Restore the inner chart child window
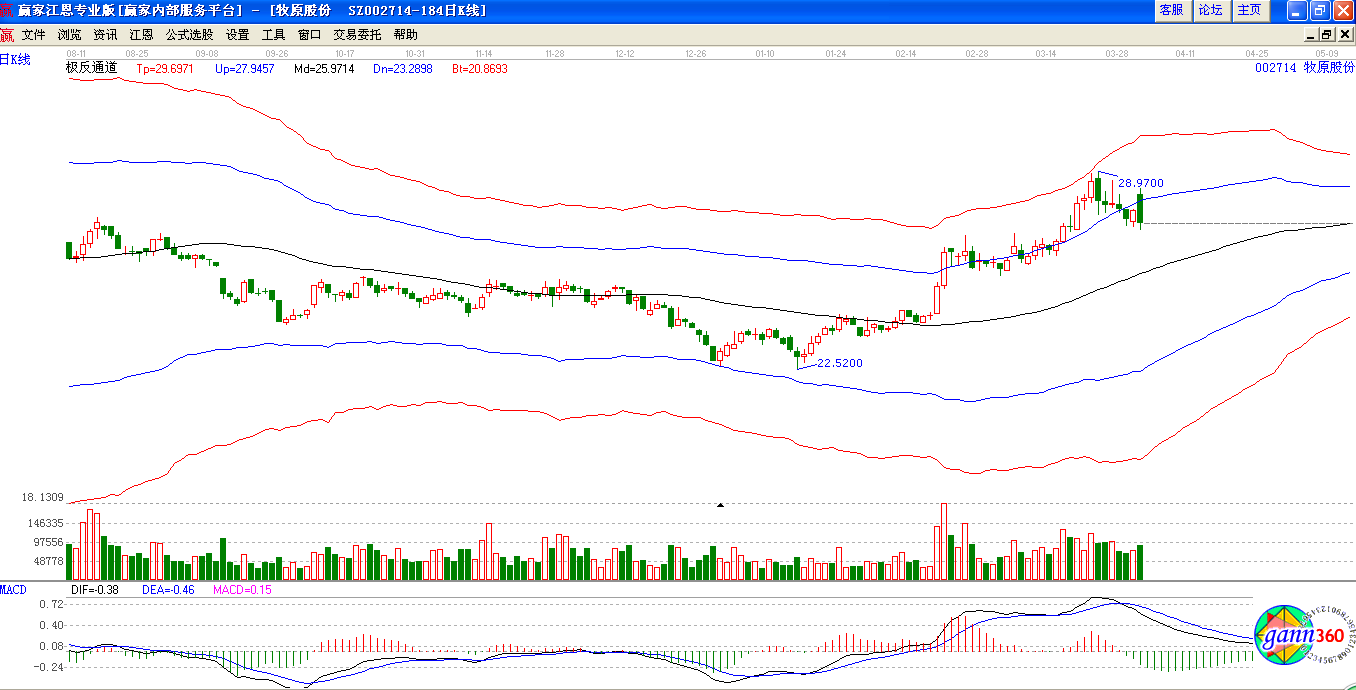The width and height of the screenshot is (1356, 690). (x=1328, y=34)
